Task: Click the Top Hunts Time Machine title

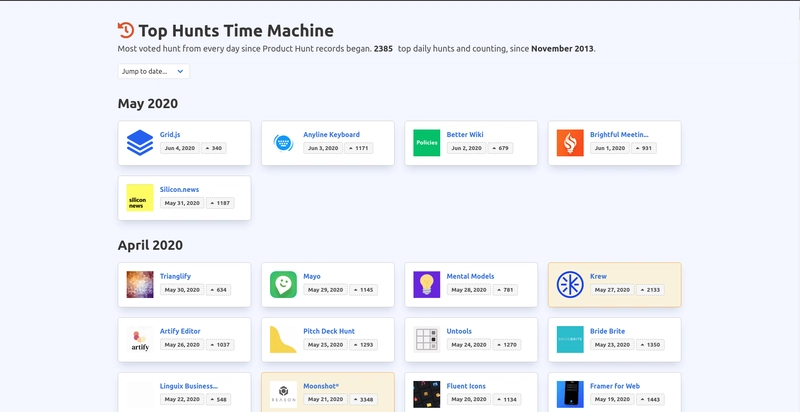Action: click(236, 31)
